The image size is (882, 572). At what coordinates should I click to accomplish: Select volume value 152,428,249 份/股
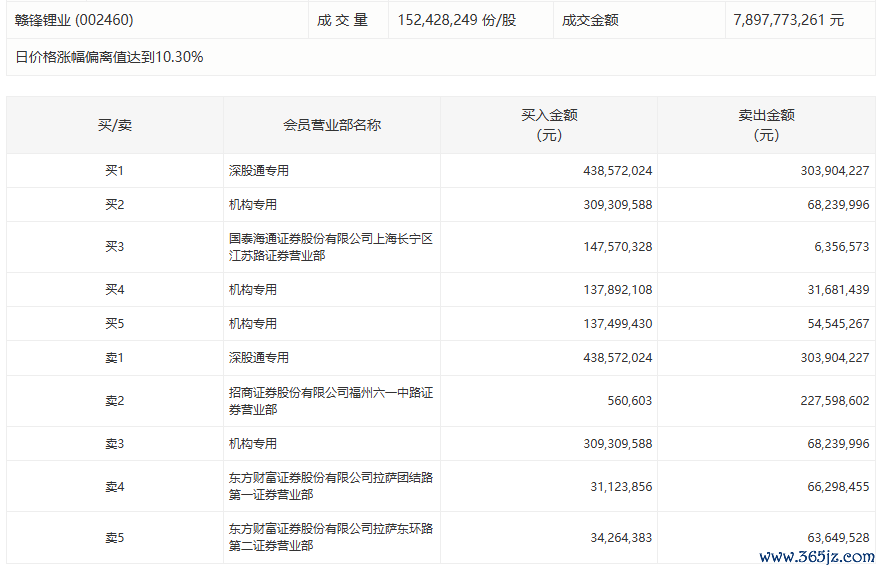[x=457, y=20]
